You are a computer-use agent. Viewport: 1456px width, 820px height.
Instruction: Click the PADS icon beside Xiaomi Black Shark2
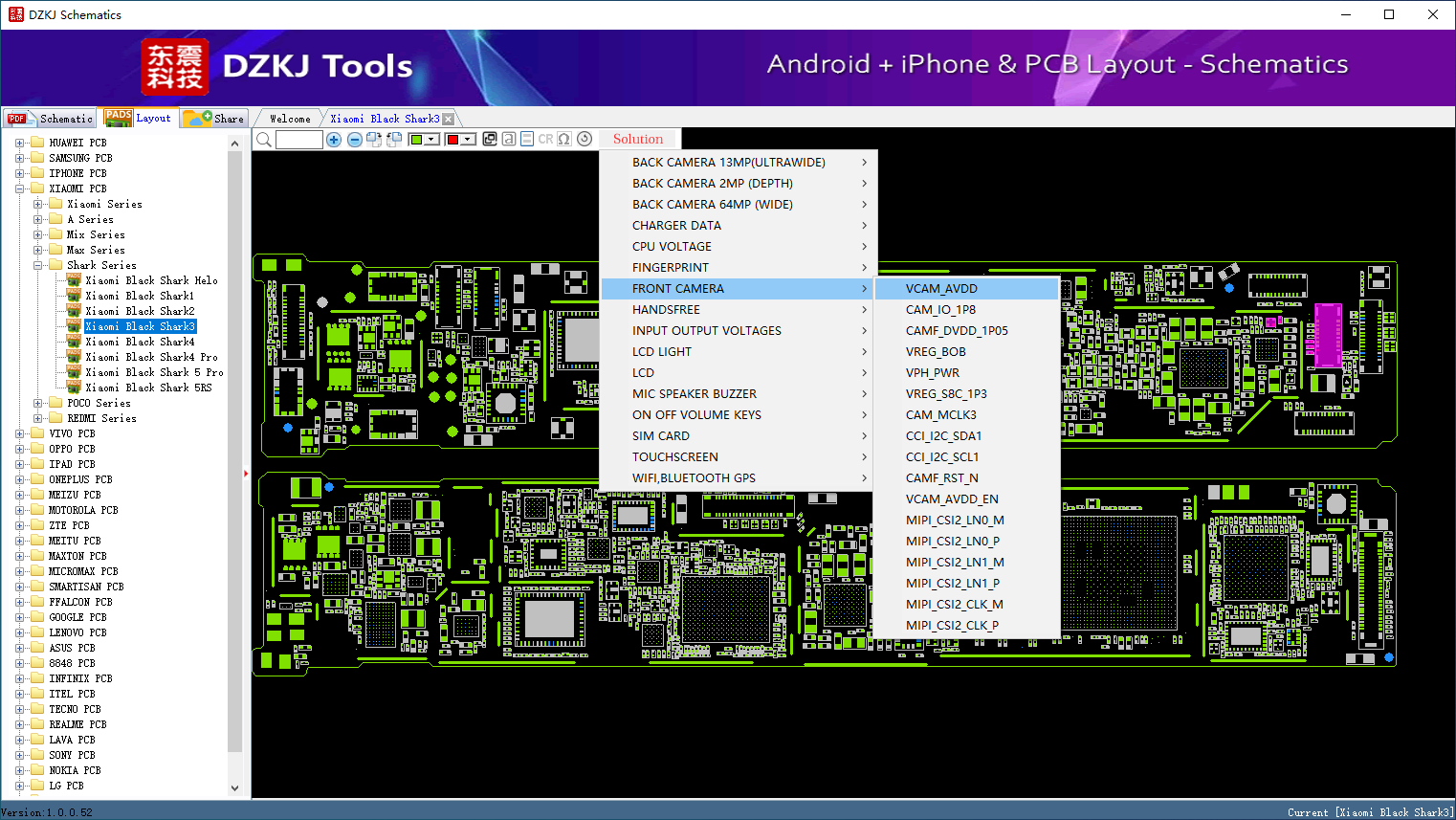pyautogui.click(x=74, y=311)
